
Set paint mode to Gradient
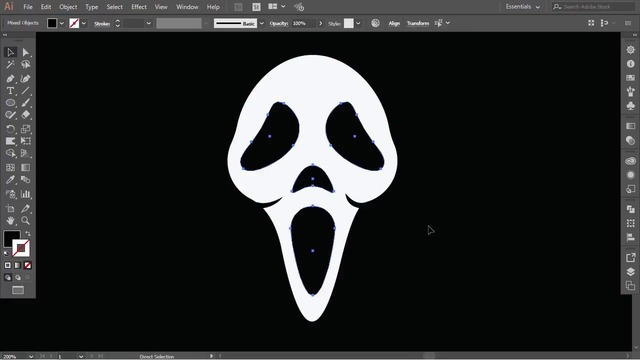pyautogui.click(x=18, y=265)
